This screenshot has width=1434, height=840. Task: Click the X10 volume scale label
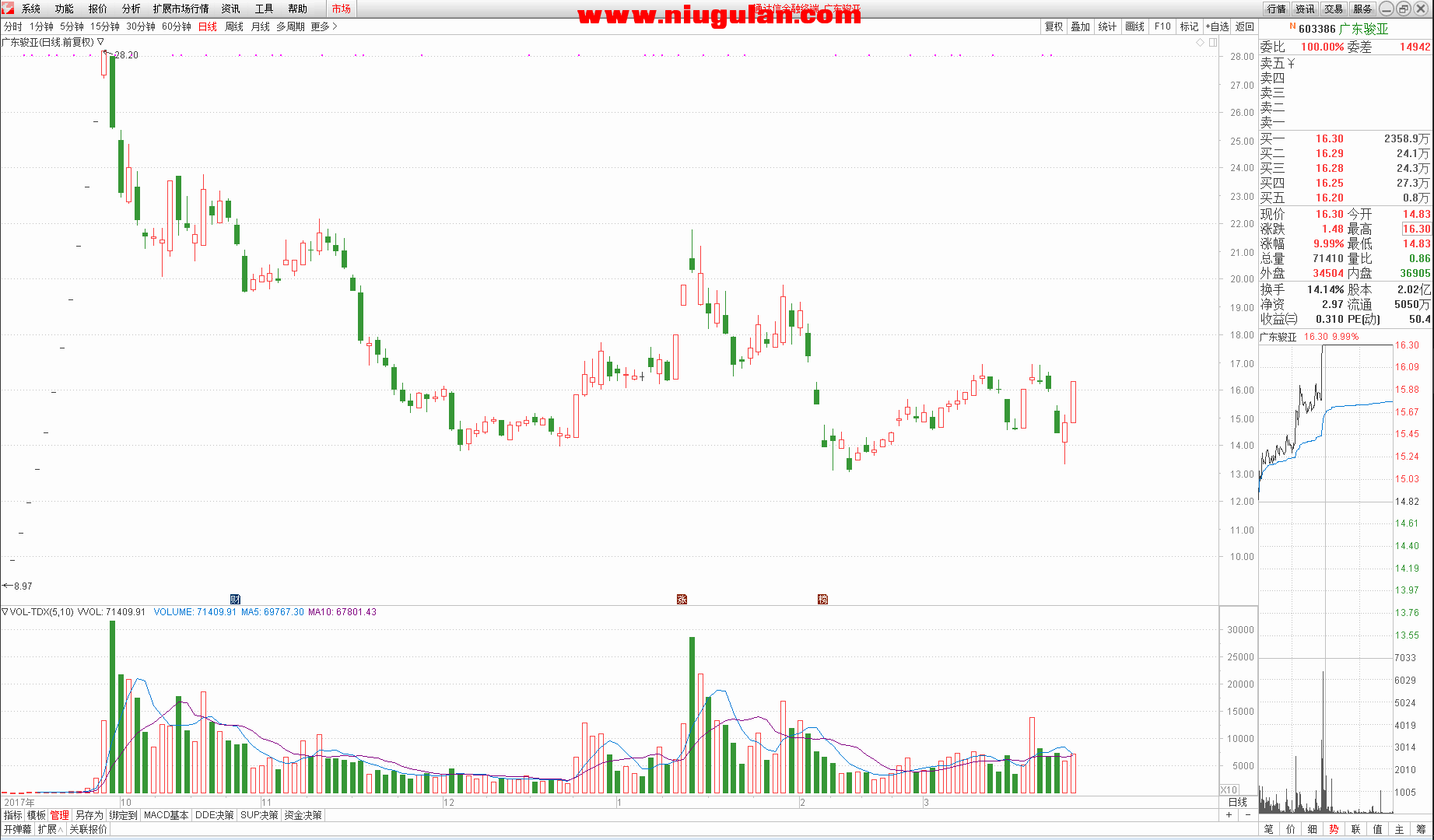pyautogui.click(x=1229, y=789)
